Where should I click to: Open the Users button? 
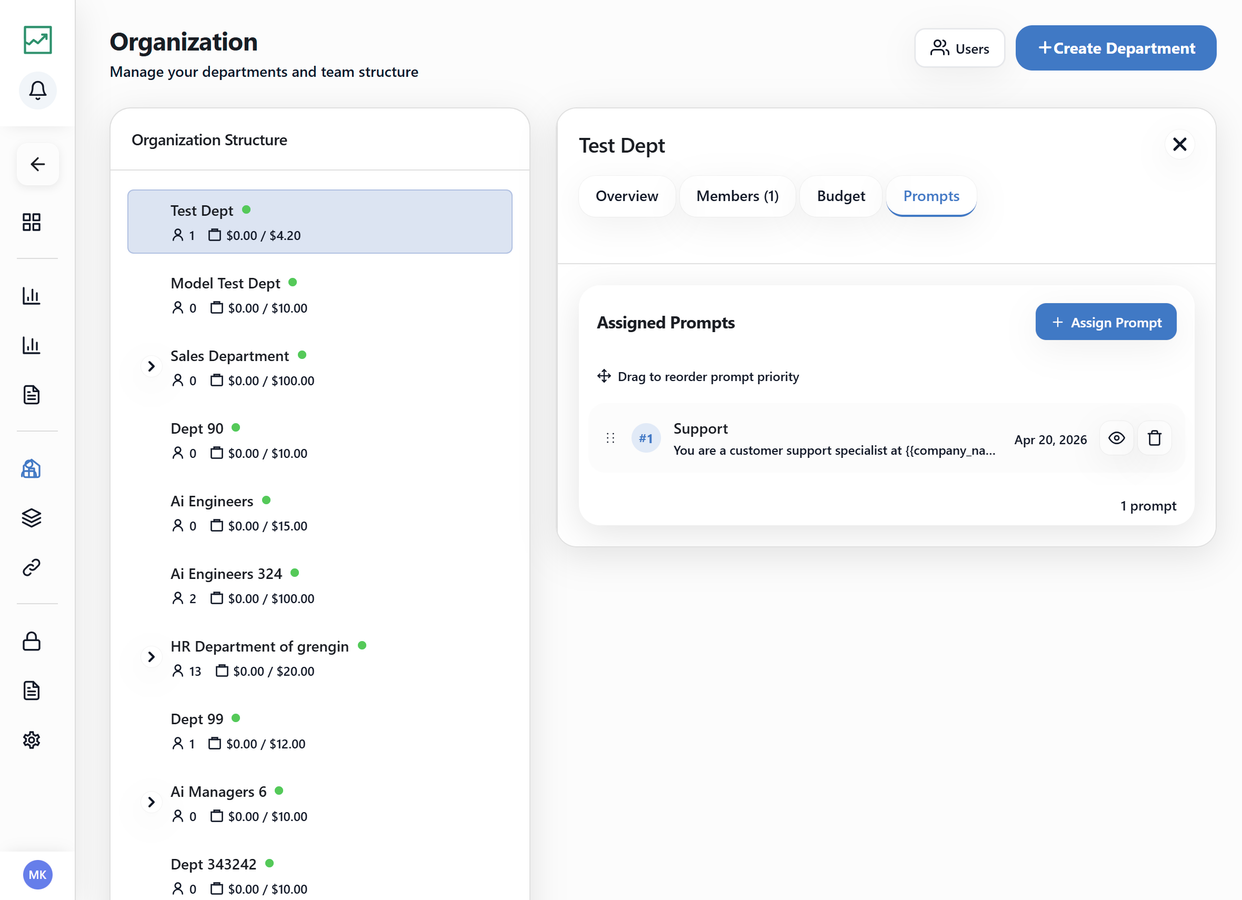[960, 48]
